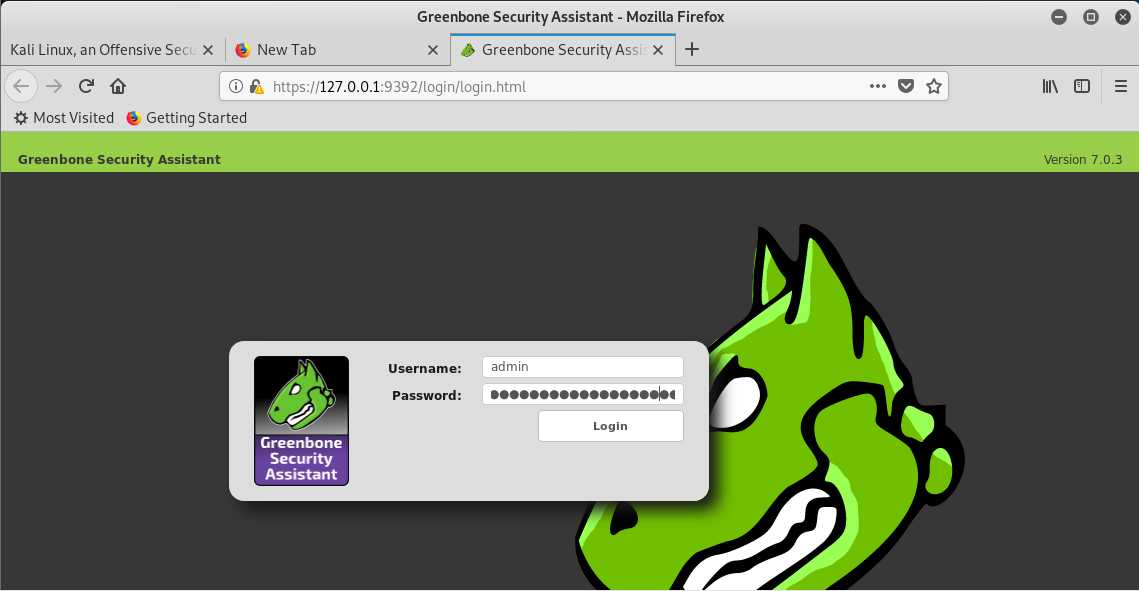Click the Login button
The image size is (1139, 591).
(610, 426)
